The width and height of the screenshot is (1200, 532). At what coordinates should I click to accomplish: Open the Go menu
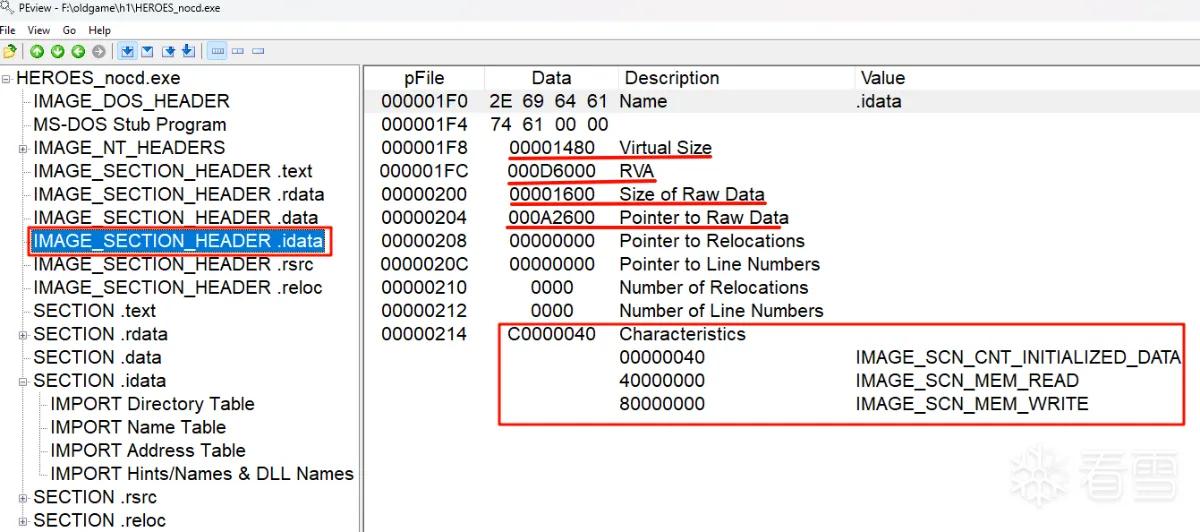pos(70,31)
